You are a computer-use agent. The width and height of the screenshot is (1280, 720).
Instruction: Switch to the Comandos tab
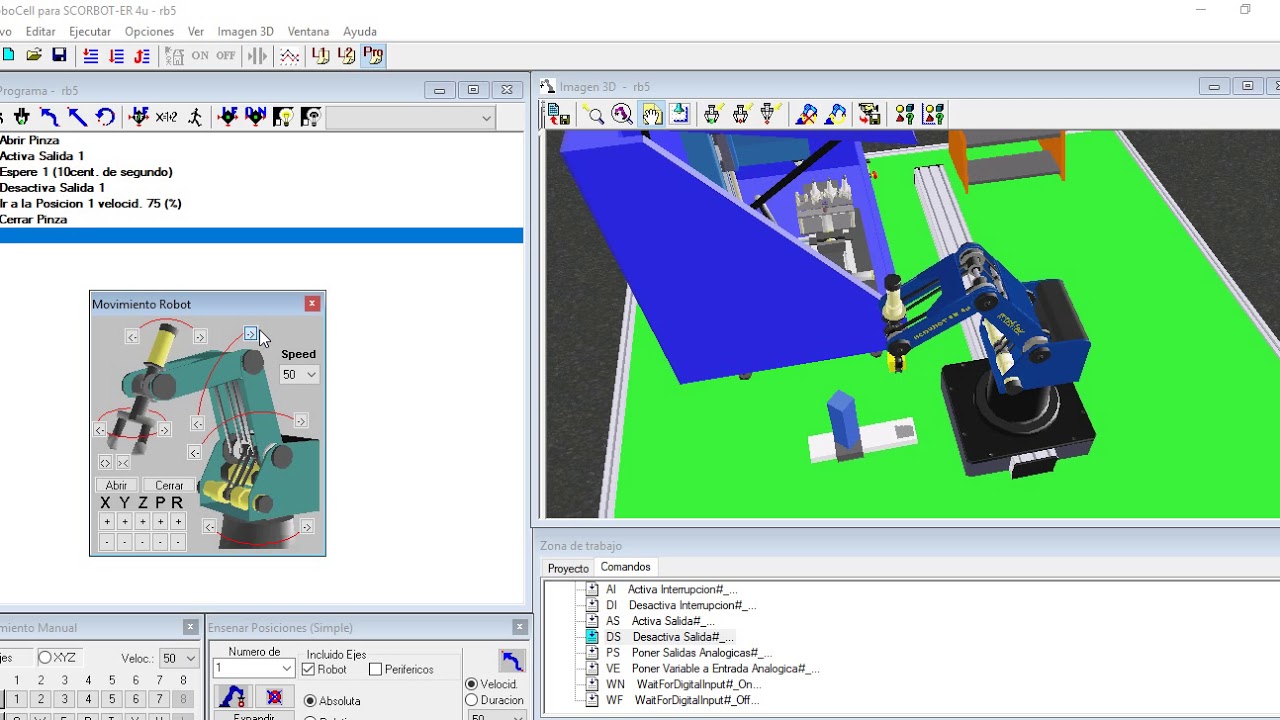coord(625,567)
